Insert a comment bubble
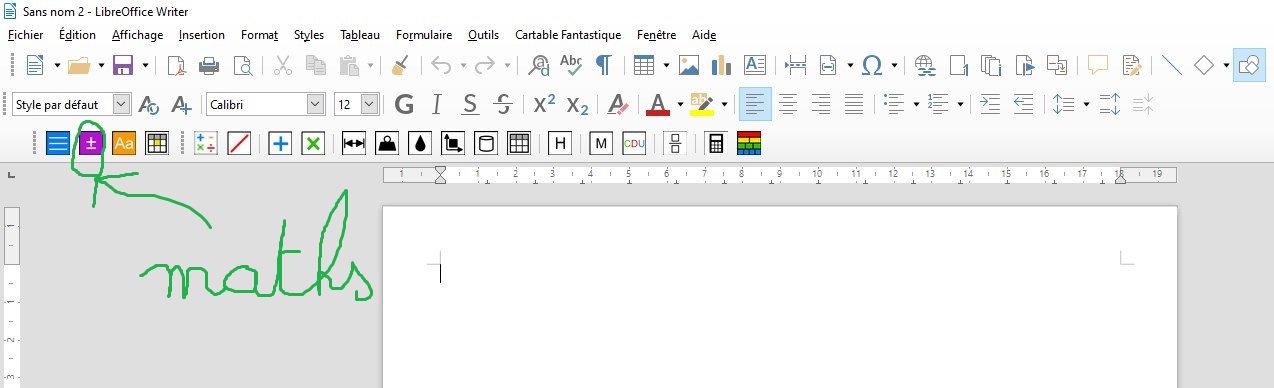This screenshot has width=1274, height=388. pos(1099,65)
